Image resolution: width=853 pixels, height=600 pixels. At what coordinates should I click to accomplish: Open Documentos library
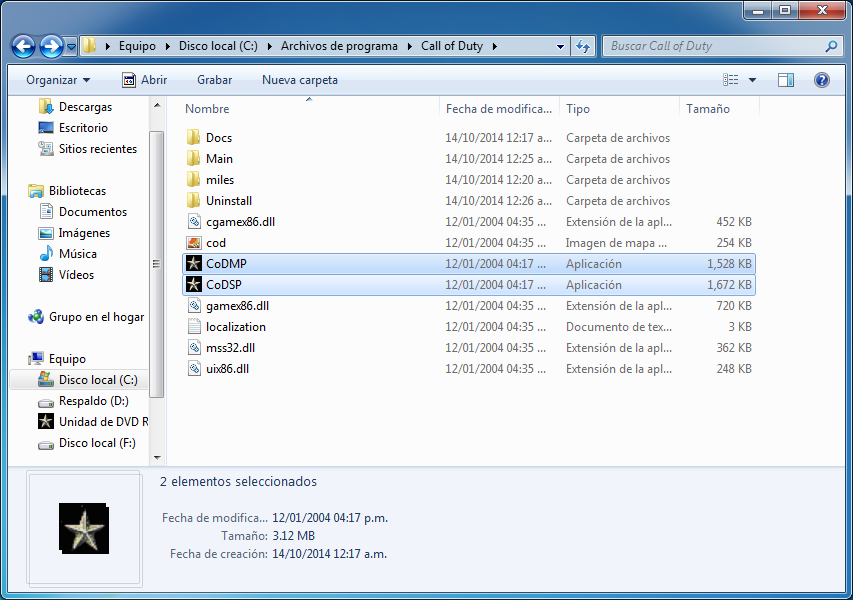point(92,212)
